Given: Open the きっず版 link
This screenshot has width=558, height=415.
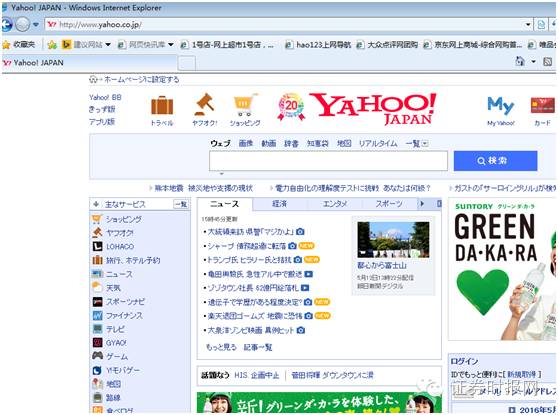Looking at the screenshot, I should click(x=102, y=109).
